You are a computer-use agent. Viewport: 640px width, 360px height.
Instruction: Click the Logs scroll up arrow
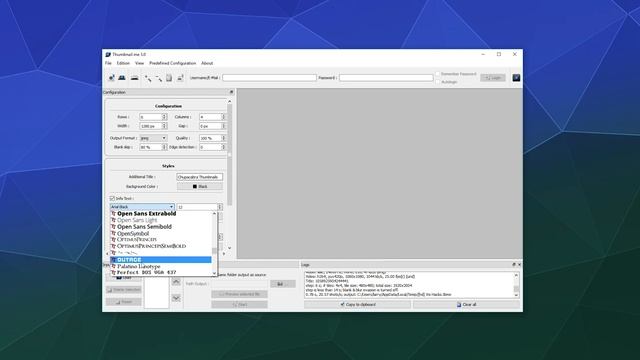516,276
